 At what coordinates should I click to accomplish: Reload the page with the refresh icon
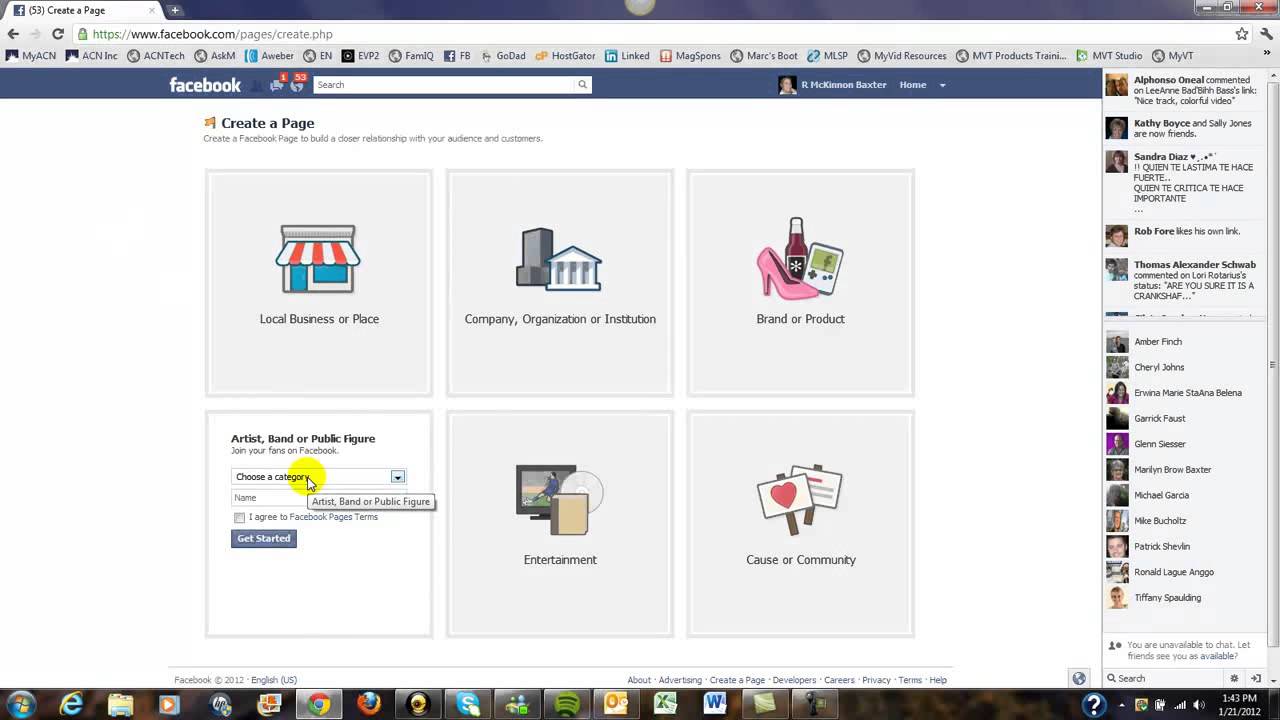(x=58, y=34)
